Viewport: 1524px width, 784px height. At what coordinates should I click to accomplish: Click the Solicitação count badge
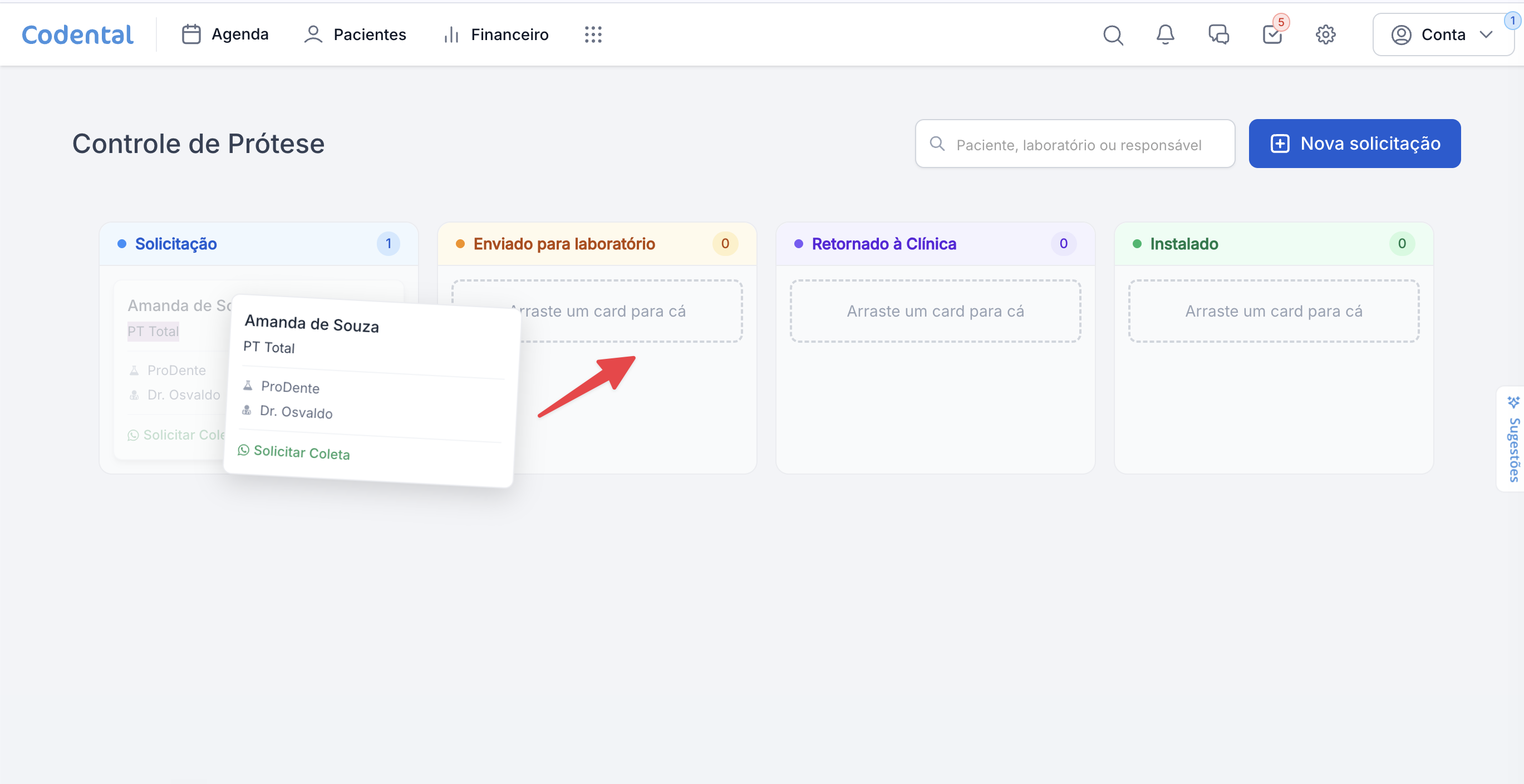[x=388, y=244]
